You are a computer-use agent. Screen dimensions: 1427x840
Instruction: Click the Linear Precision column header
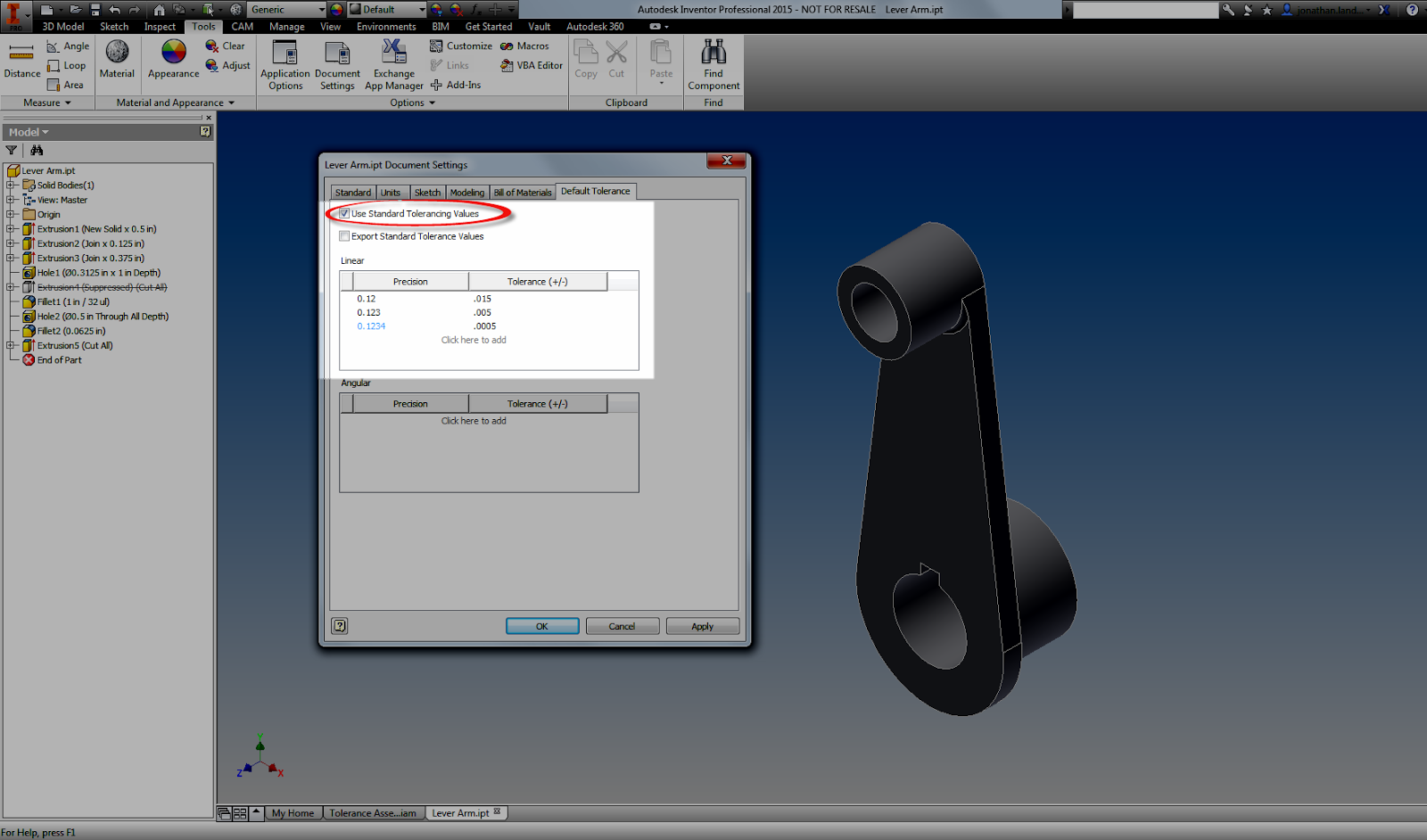click(410, 282)
